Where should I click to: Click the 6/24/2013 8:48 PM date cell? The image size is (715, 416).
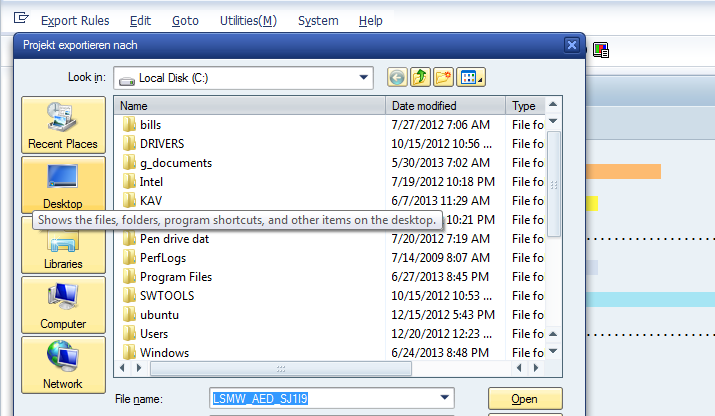(440, 353)
